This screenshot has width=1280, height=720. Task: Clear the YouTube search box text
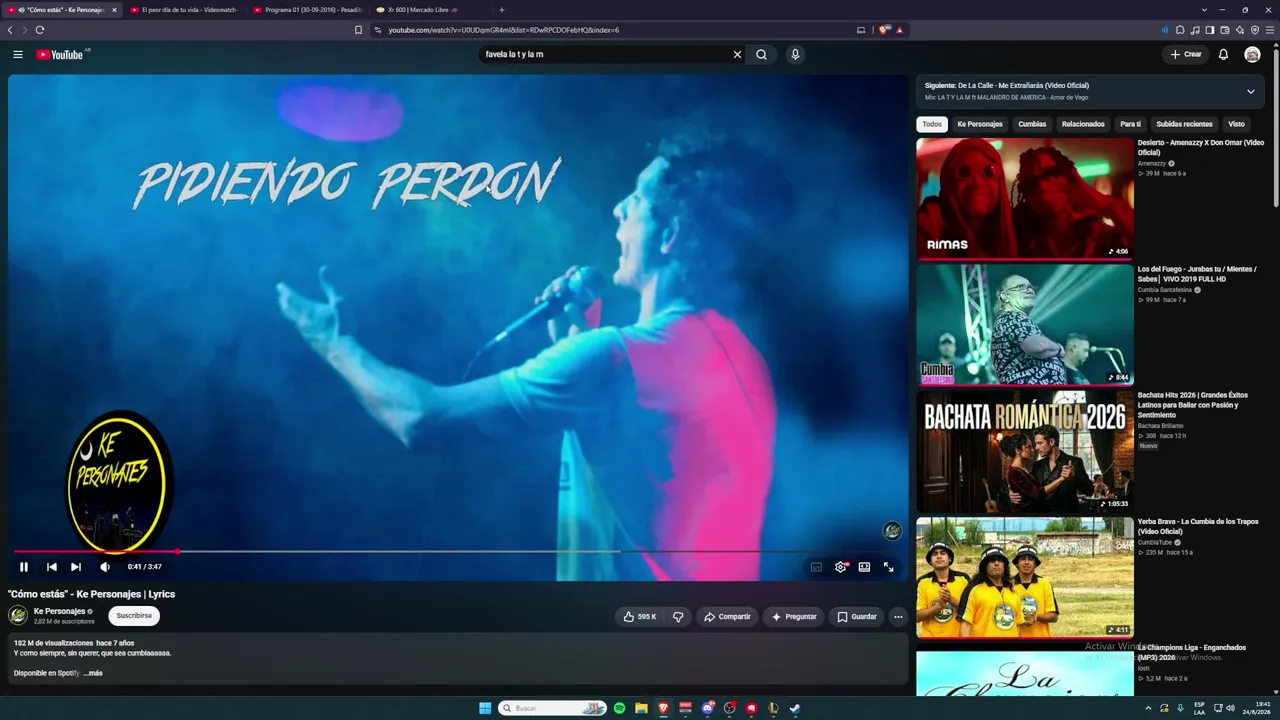pos(738,54)
